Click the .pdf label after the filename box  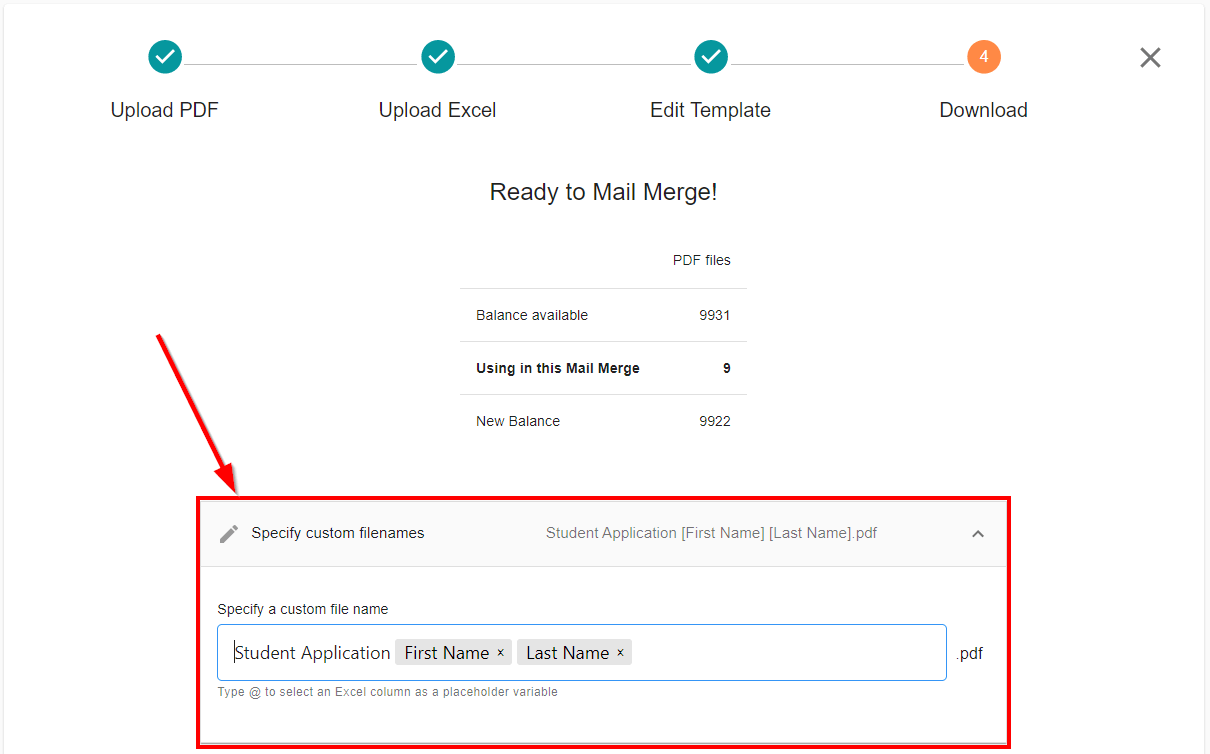pyautogui.click(x=968, y=653)
